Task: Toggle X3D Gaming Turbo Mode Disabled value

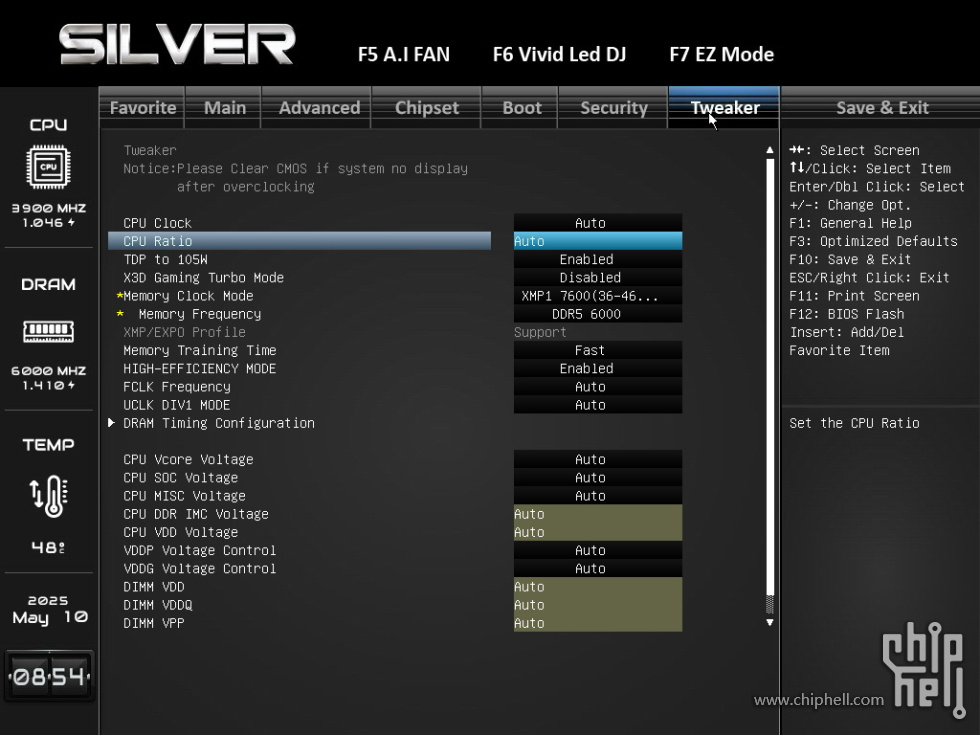Action: 598,277
